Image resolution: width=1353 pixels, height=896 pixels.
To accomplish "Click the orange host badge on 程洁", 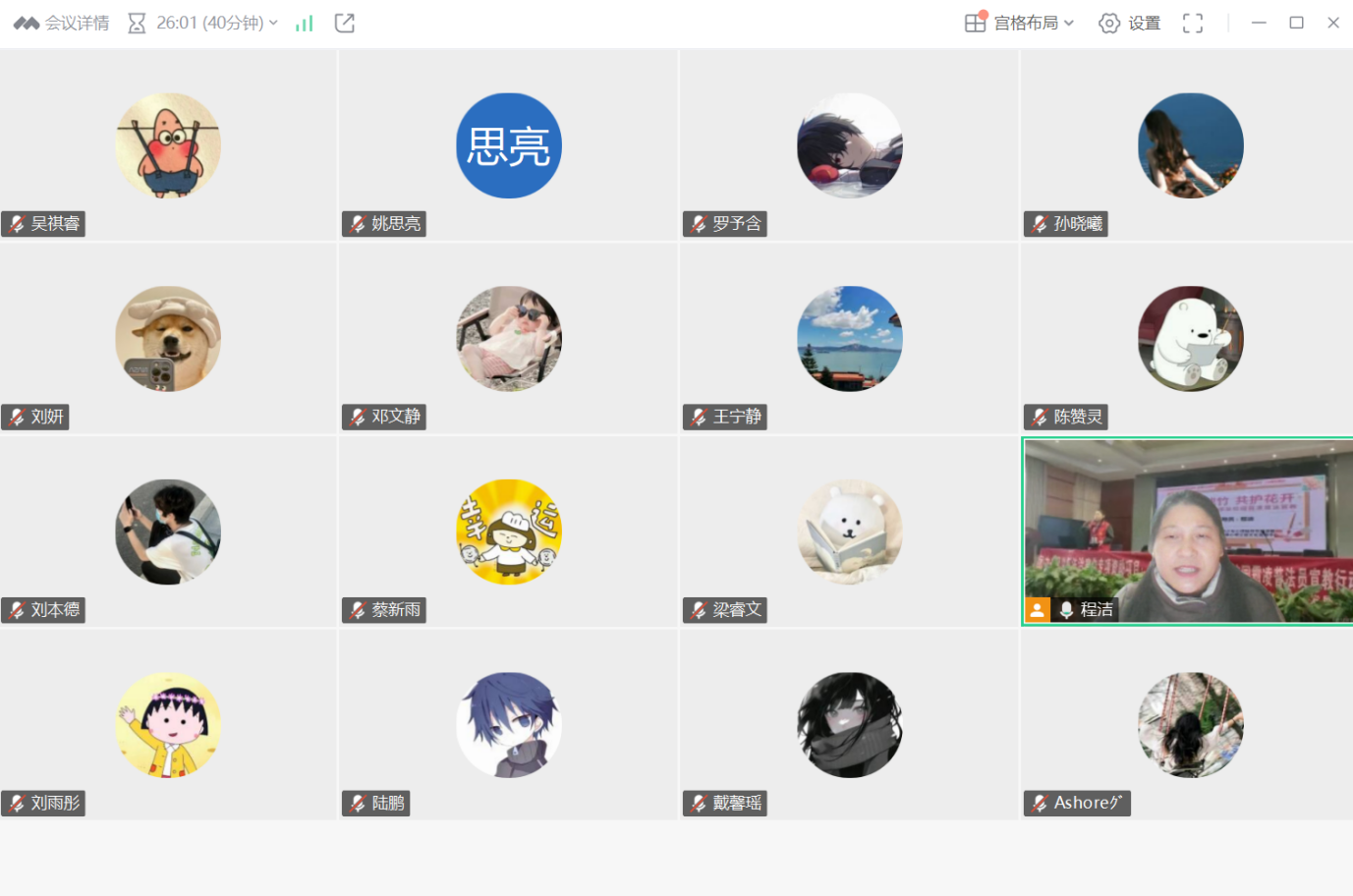I will [1037, 610].
